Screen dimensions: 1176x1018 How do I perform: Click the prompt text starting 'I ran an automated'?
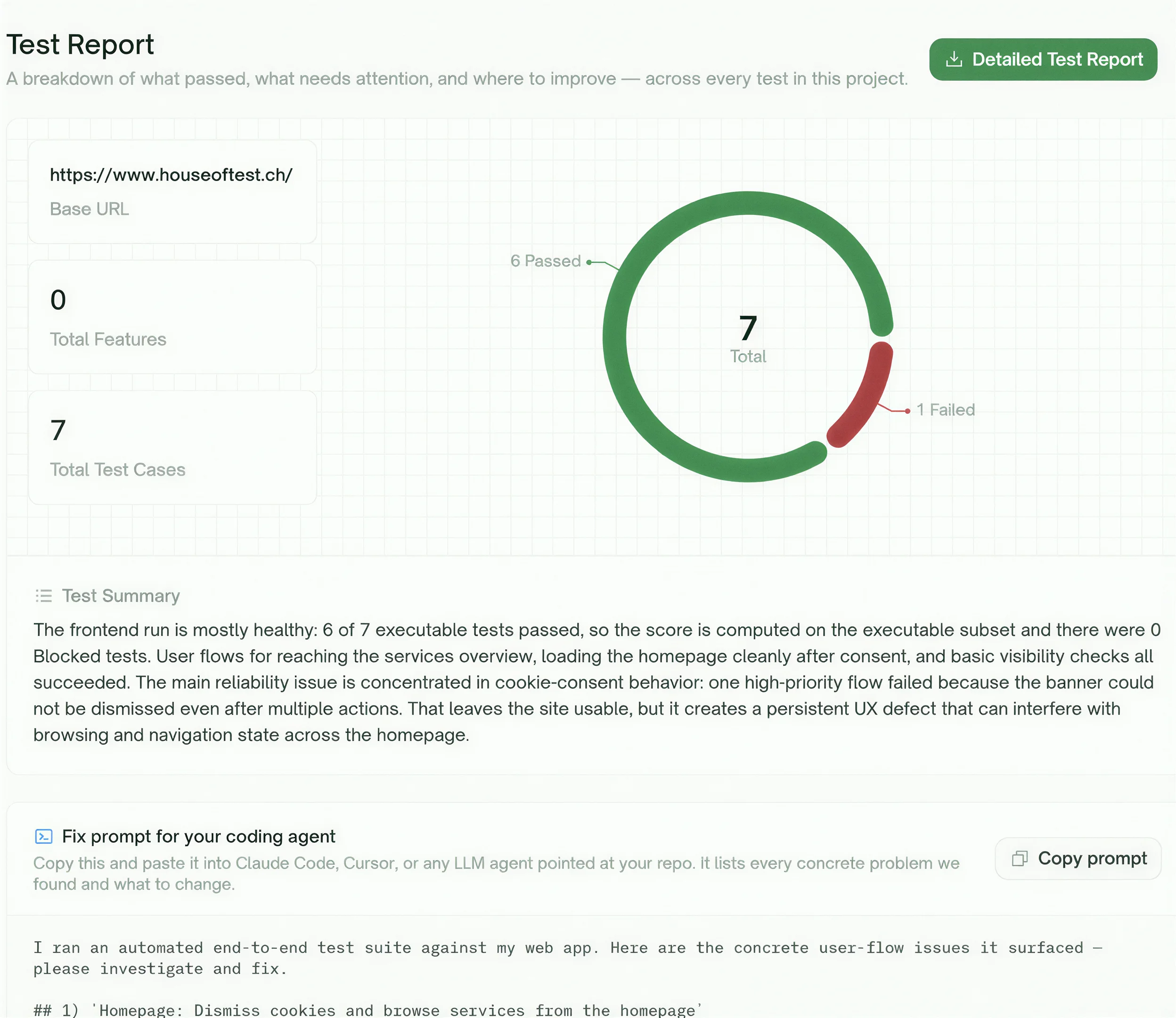(x=568, y=958)
